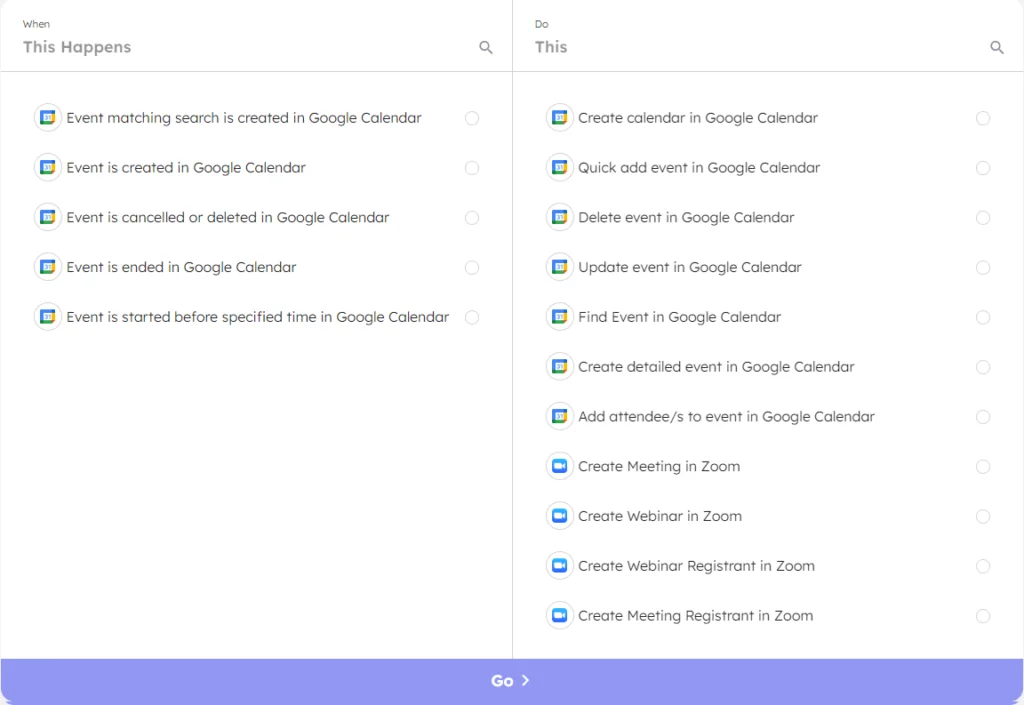Image resolution: width=1024 pixels, height=705 pixels.
Task: Click Google Calendar icon beside Event is created
Action: click(47, 168)
